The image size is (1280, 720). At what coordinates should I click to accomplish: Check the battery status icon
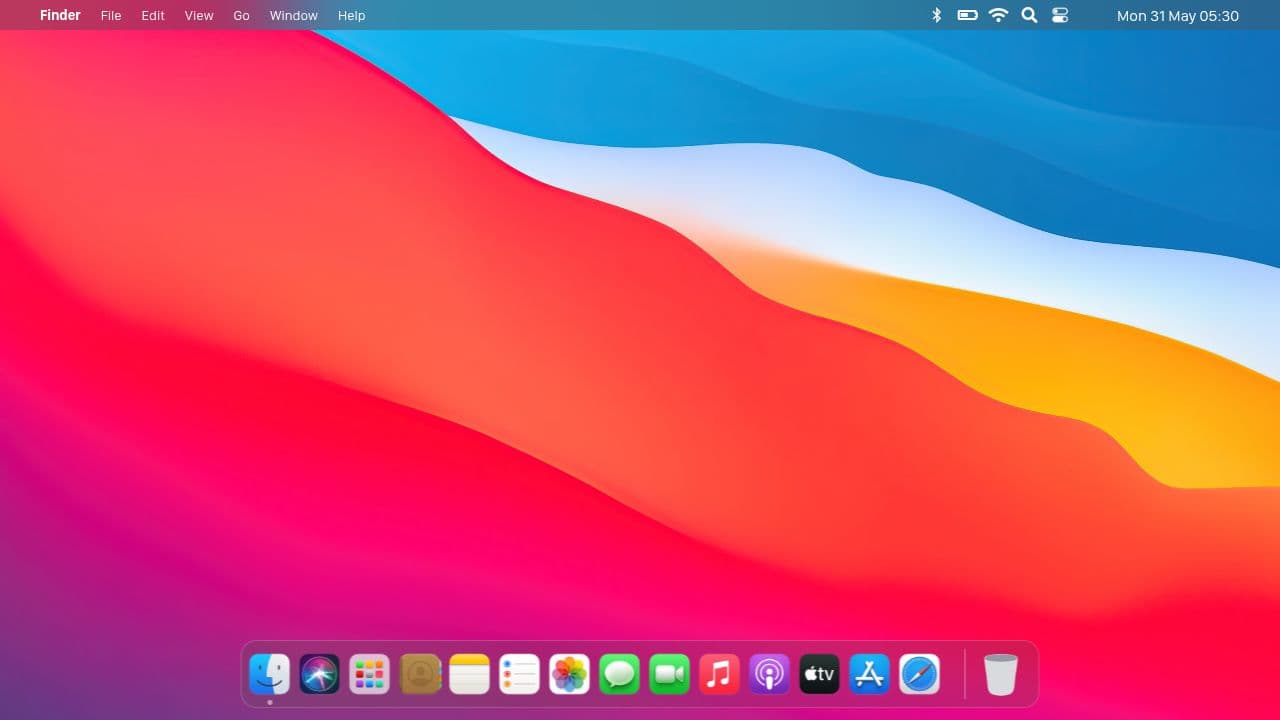click(967, 15)
